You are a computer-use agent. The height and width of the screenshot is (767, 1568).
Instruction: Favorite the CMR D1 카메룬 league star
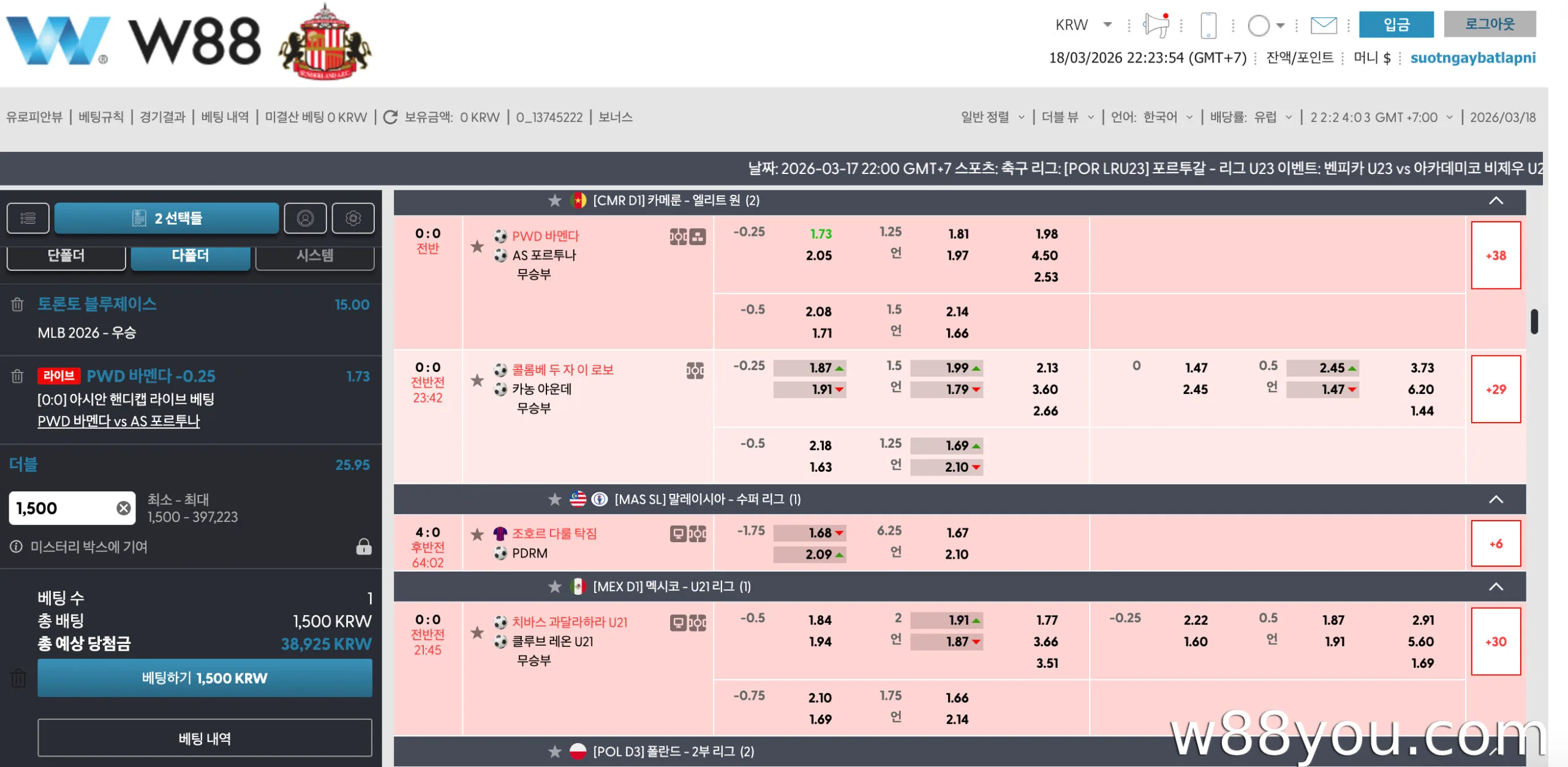(555, 200)
